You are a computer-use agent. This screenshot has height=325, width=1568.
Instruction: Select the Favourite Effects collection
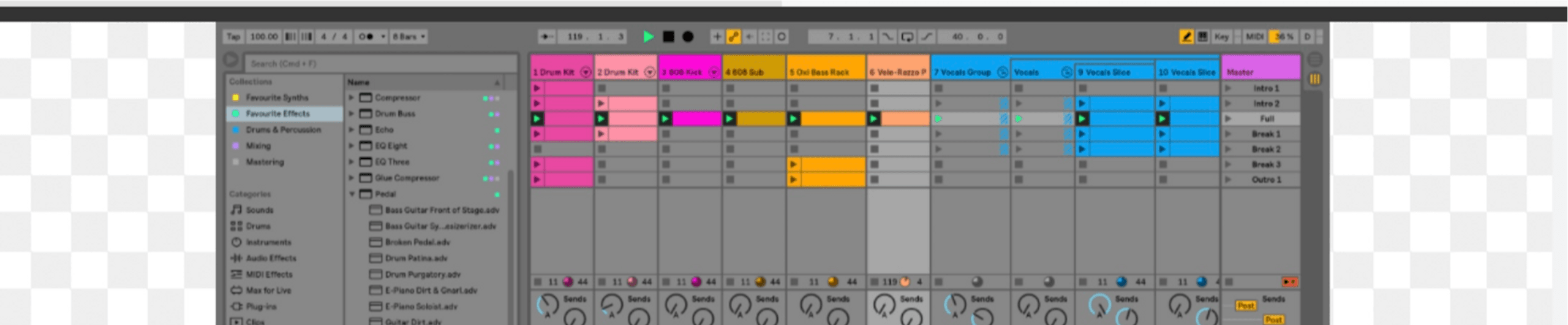coord(278,113)
